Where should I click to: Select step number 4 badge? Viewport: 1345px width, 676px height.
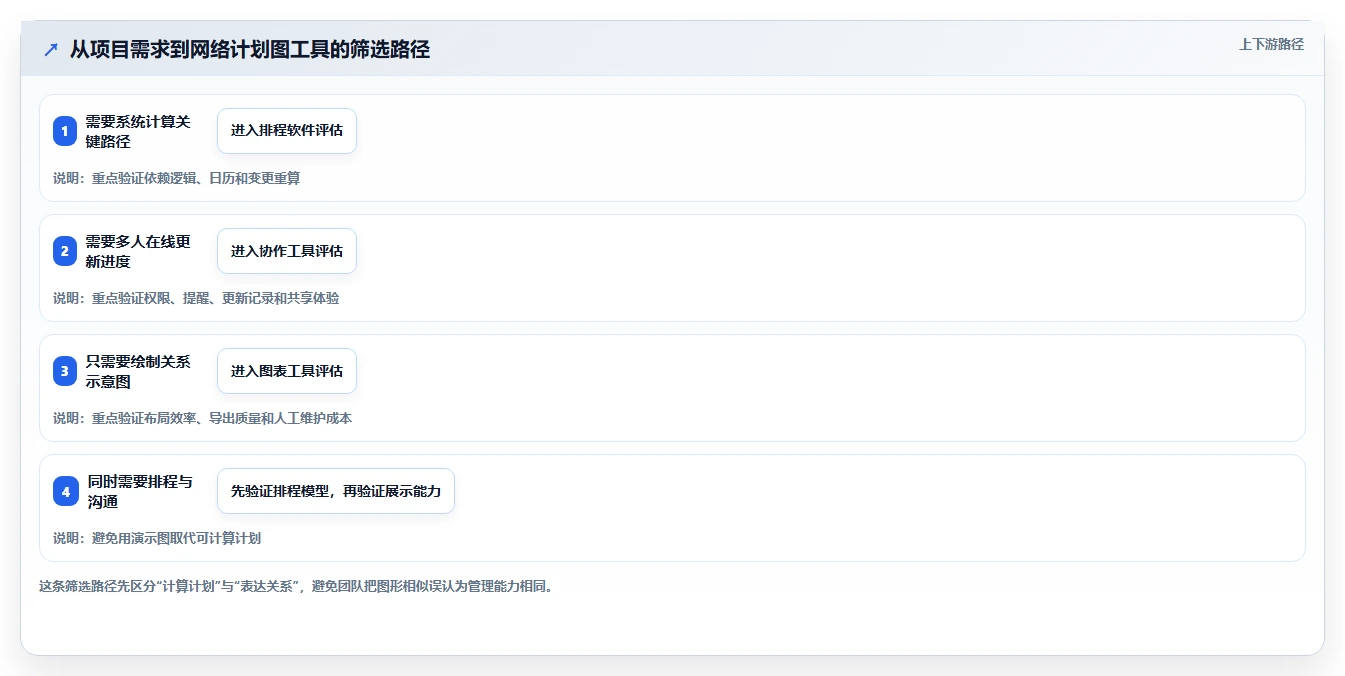click(x=65, y=491)
